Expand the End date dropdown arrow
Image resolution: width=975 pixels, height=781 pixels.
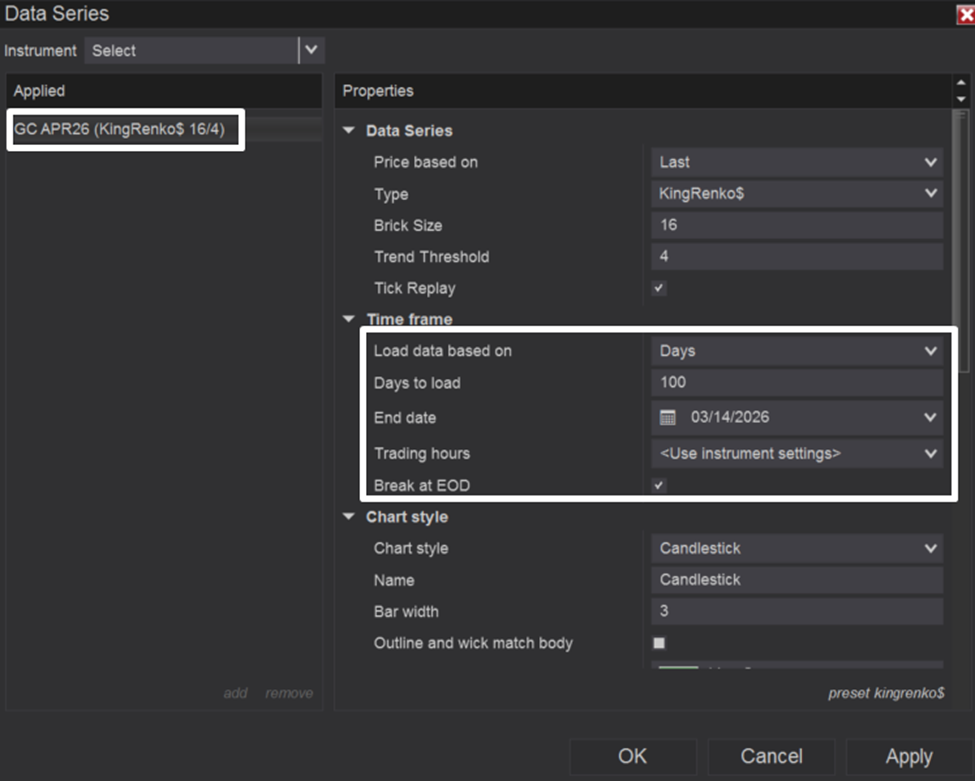(930, 417)
